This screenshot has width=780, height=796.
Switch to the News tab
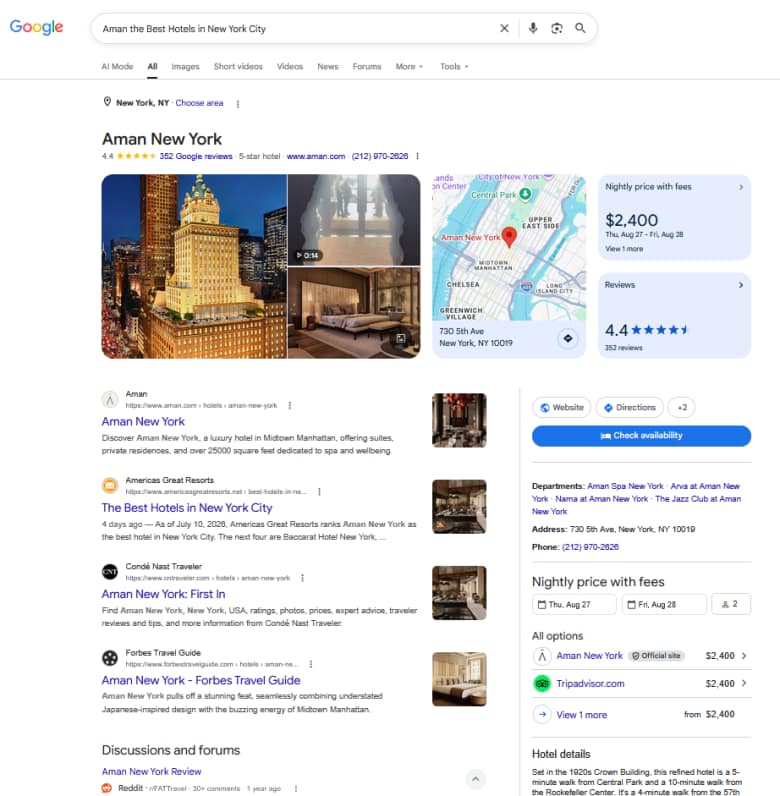(328, 67)
